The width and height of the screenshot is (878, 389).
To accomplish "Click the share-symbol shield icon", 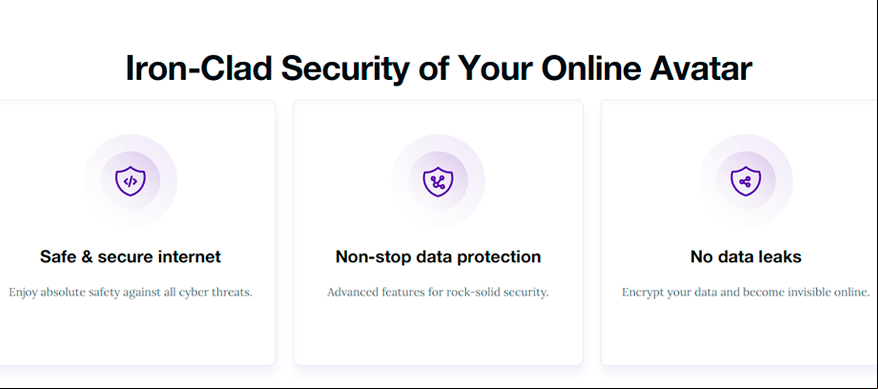I will pyautogui.click(x=746, y=181).
